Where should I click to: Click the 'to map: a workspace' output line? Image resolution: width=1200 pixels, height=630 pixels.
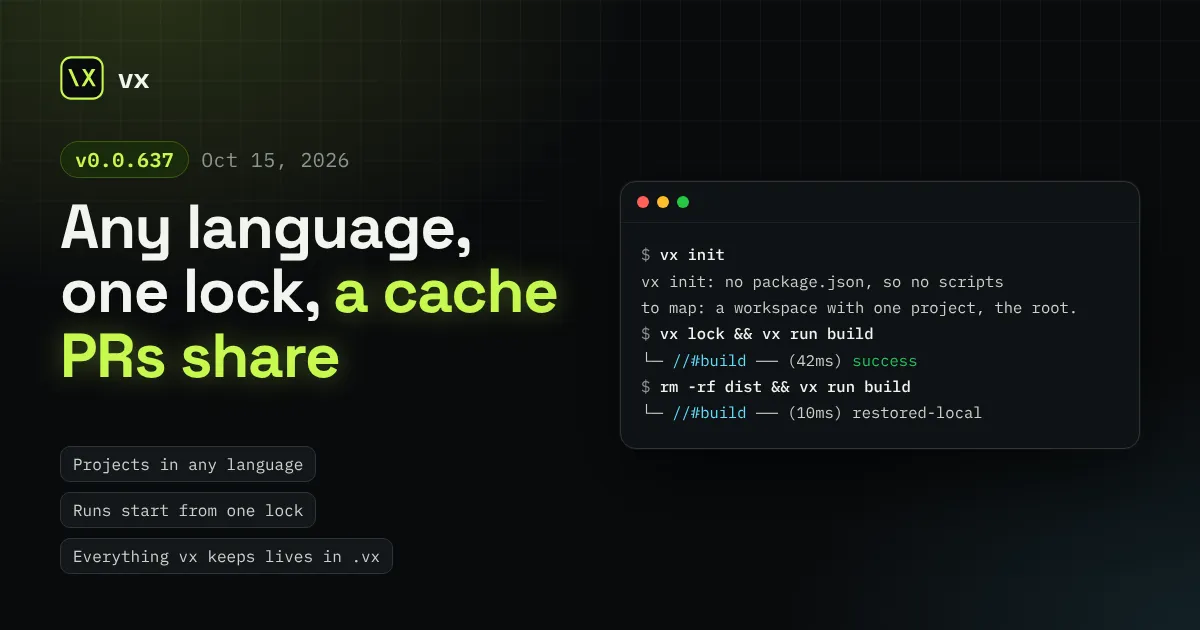(859, 308)
